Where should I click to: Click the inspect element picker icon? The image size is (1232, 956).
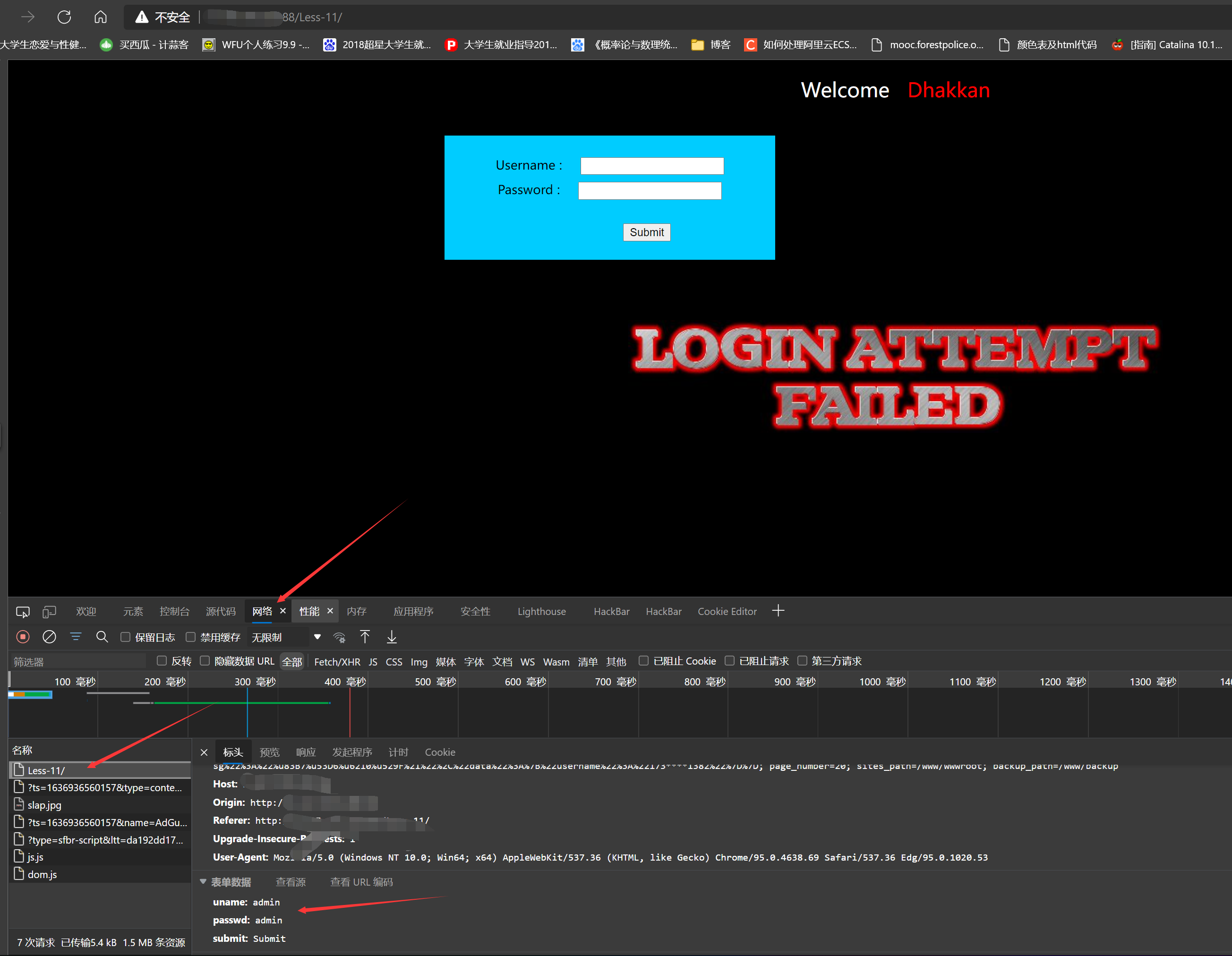23,611
